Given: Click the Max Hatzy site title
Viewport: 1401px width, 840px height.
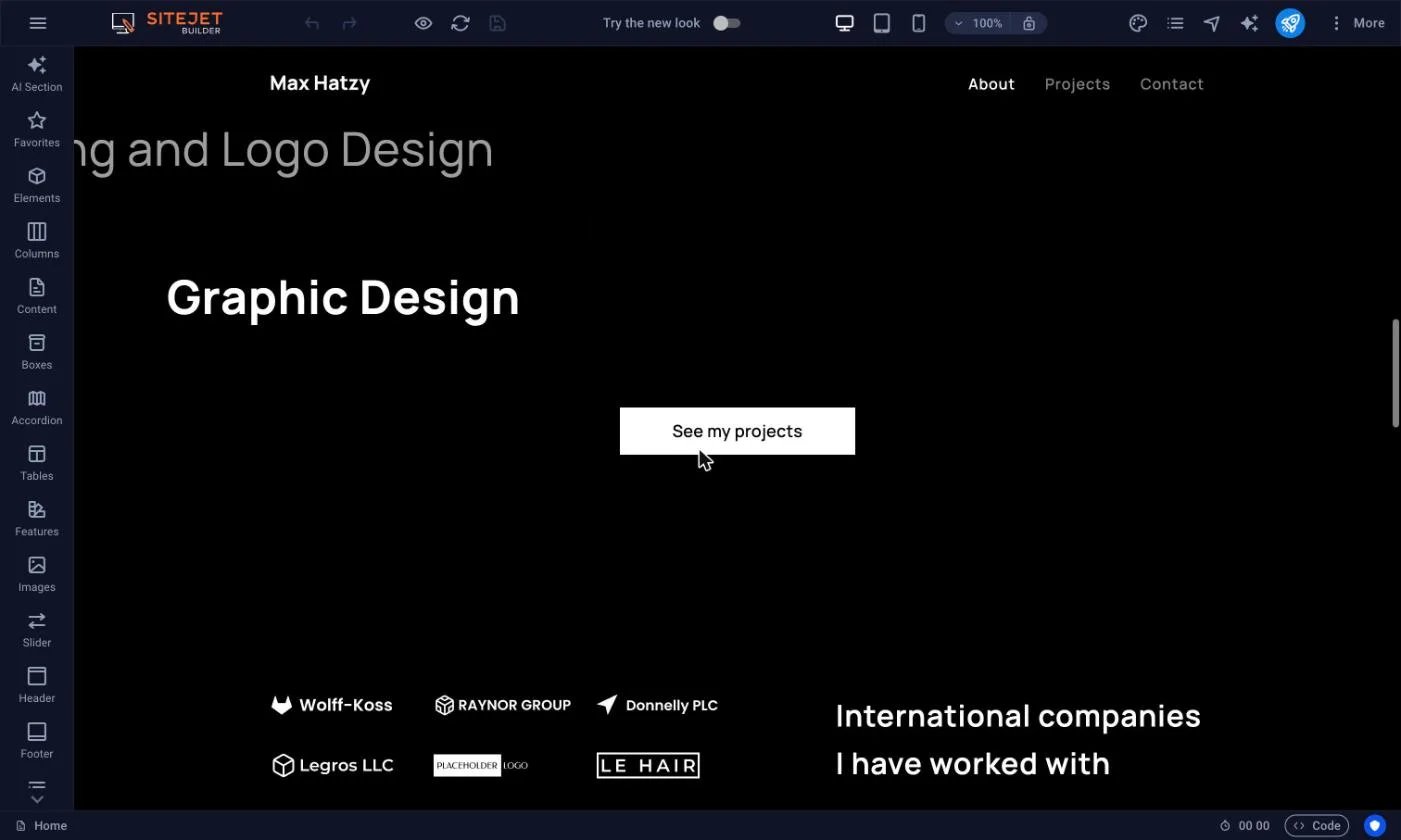Looking at the screenshot, I should click(x=320, y=83).
